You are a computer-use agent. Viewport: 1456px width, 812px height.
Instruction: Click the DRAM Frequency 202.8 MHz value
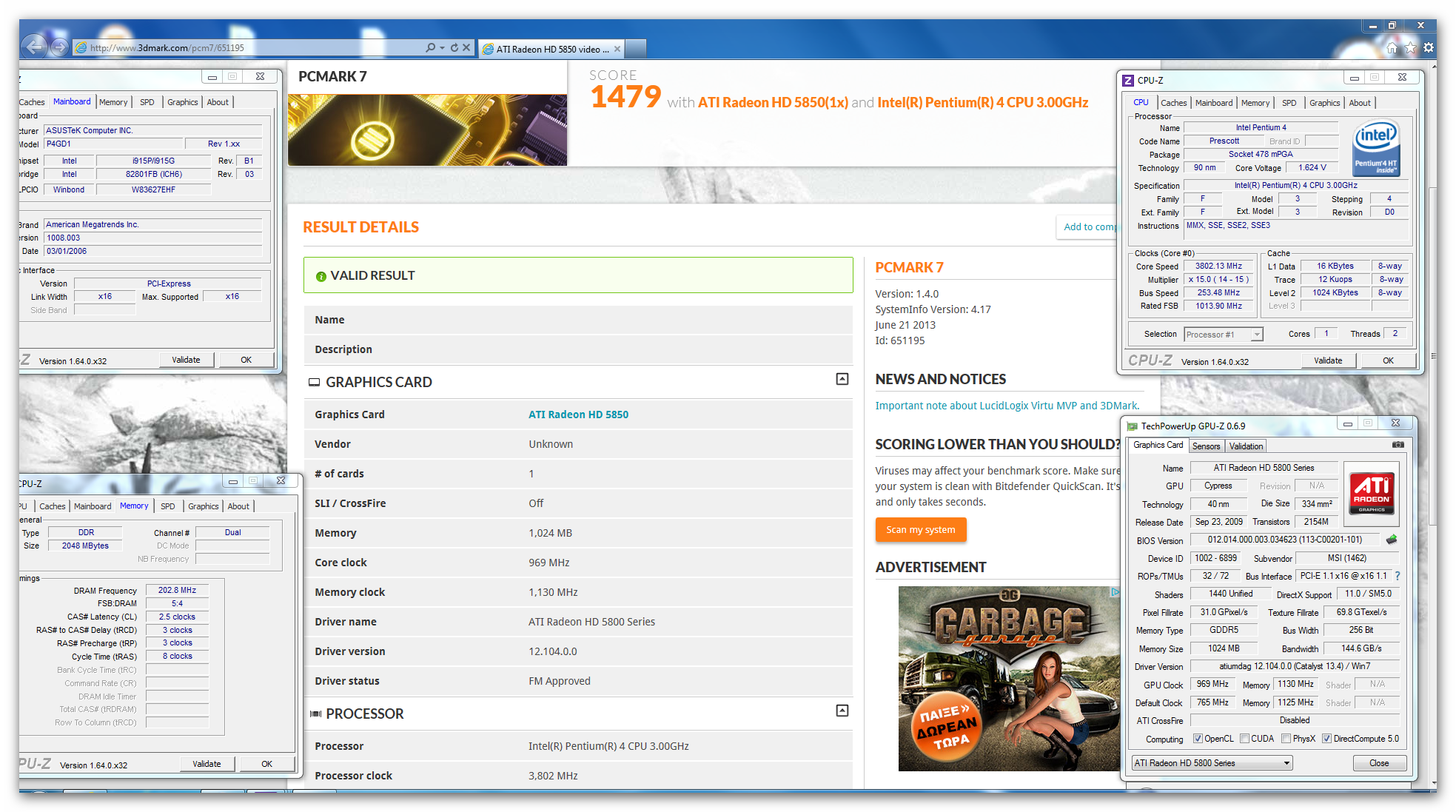click(x=177, y=590)
